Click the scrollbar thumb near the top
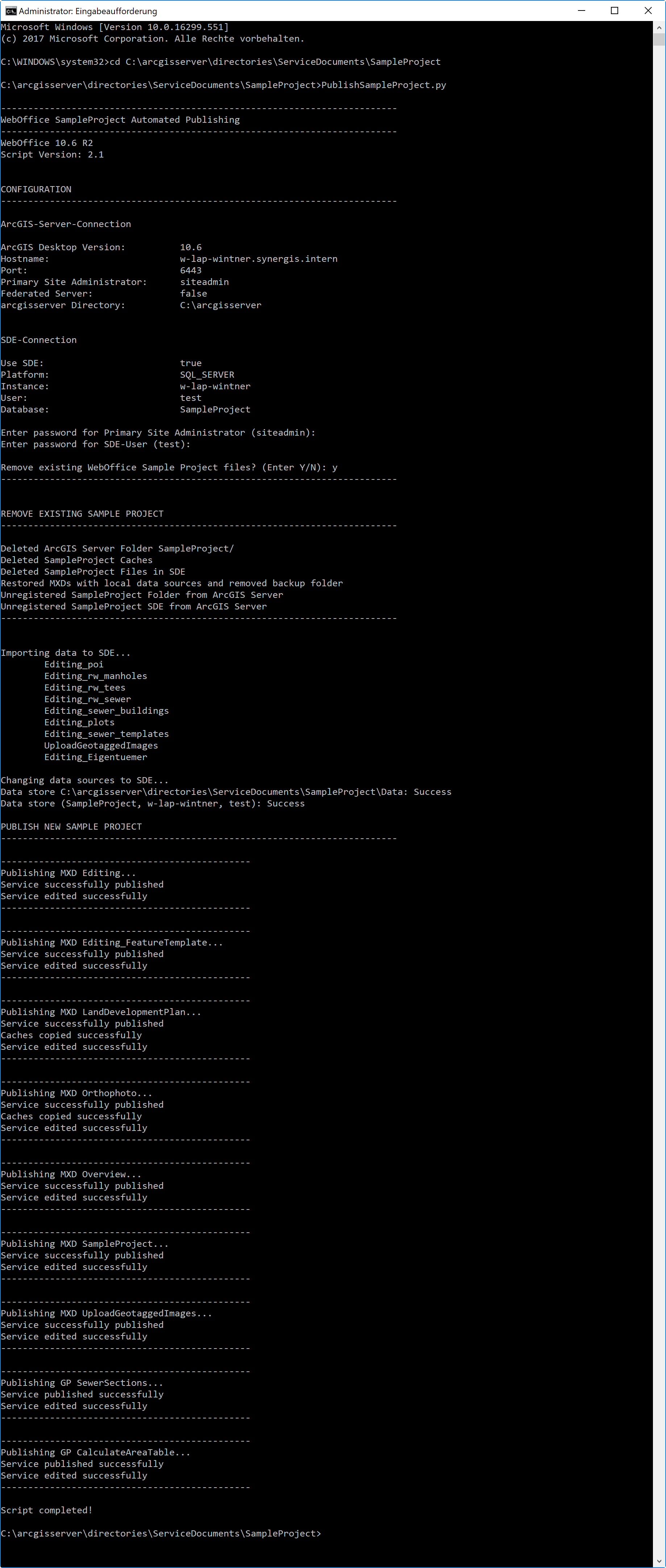 coord(660,39)
